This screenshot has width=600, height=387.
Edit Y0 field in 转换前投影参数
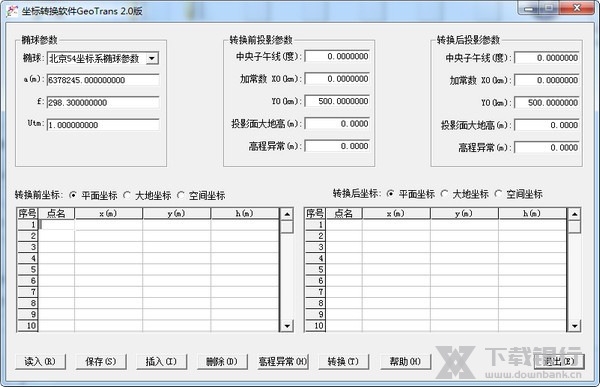point(337,101)
